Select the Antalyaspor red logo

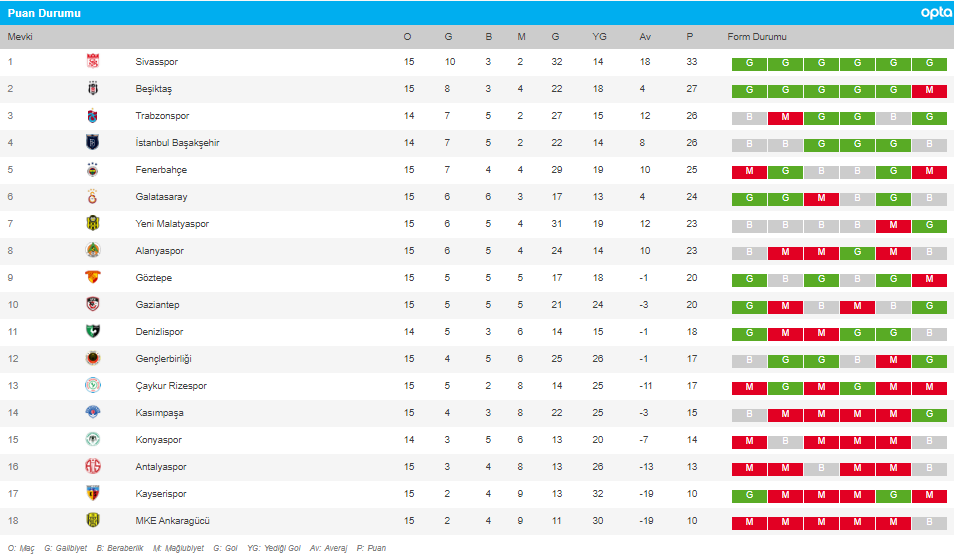[92, 467]
